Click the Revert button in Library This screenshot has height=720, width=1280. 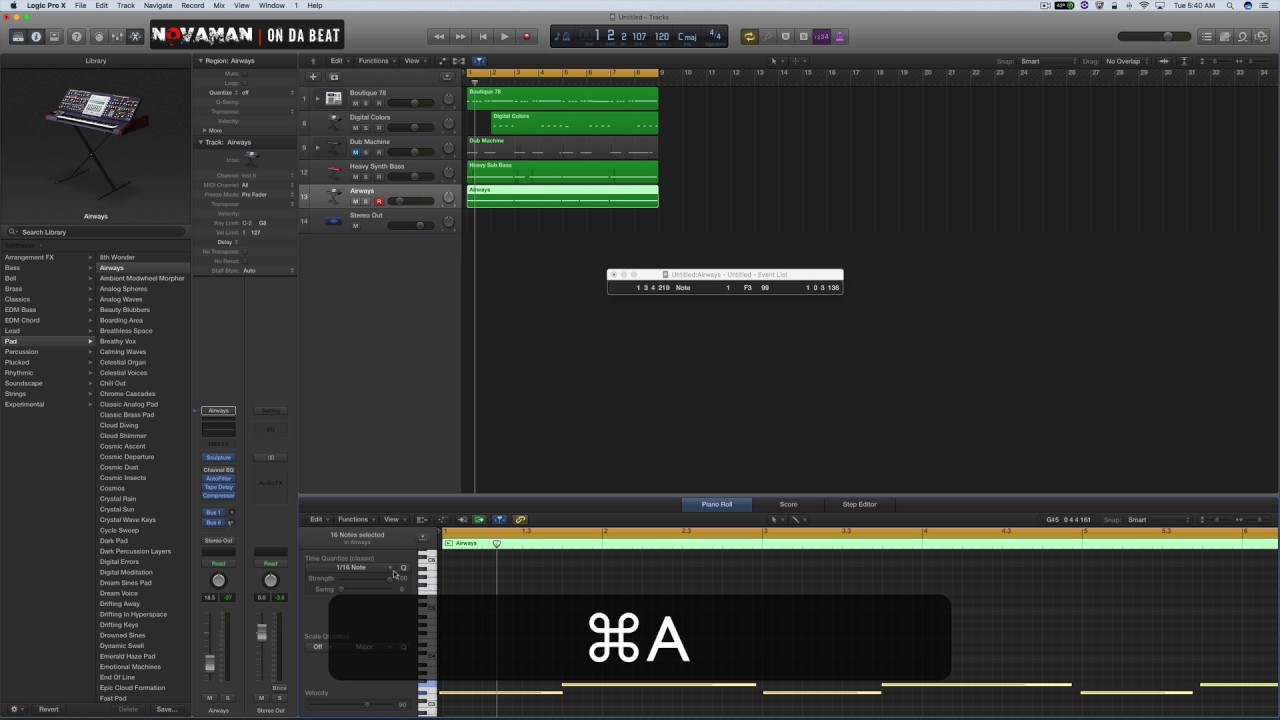pyautogui.click(x=48, y=709)
